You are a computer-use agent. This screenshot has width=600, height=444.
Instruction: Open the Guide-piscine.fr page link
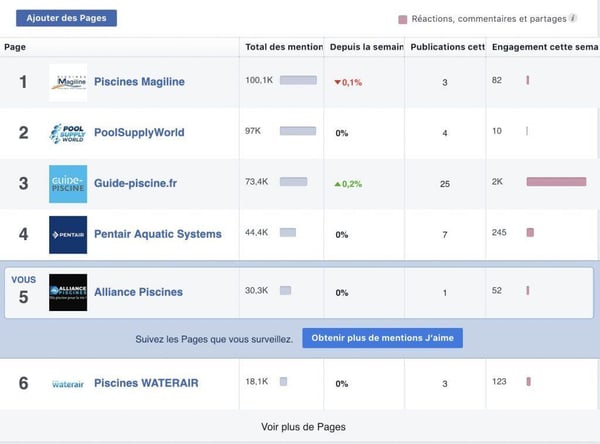(135, 183)
